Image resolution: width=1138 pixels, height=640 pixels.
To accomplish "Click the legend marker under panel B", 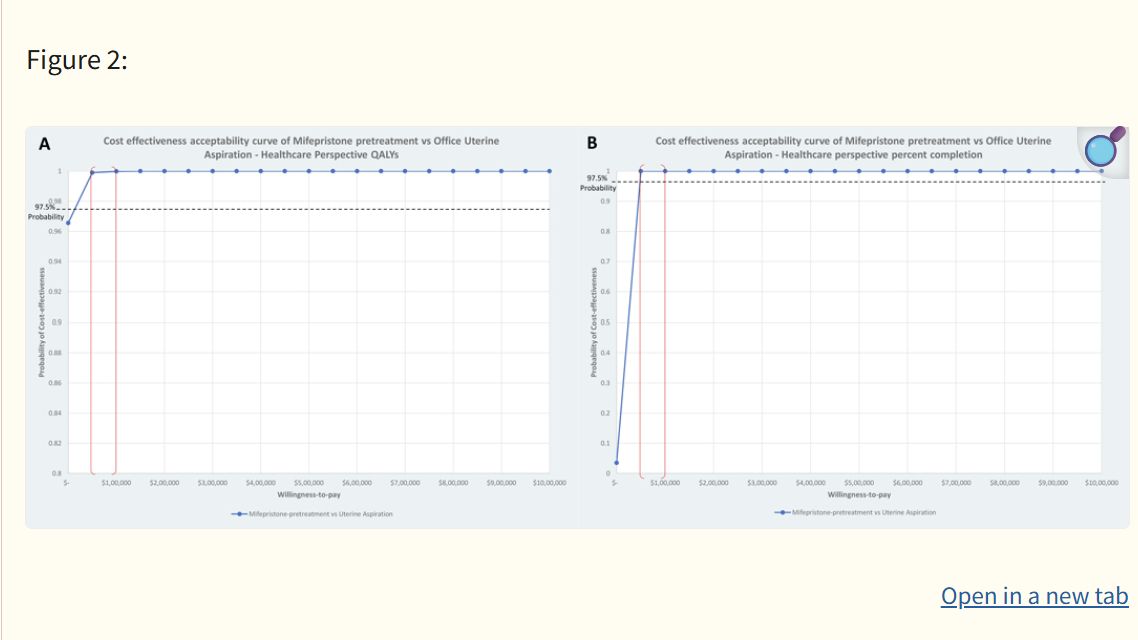I will coord(781,512).
